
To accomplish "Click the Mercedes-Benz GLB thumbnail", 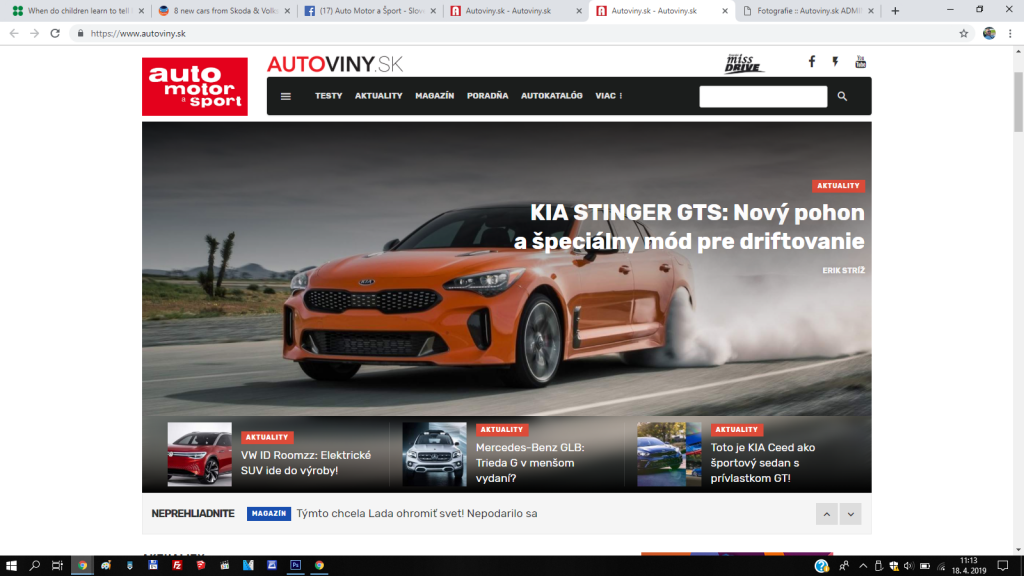I will point(434,455).
